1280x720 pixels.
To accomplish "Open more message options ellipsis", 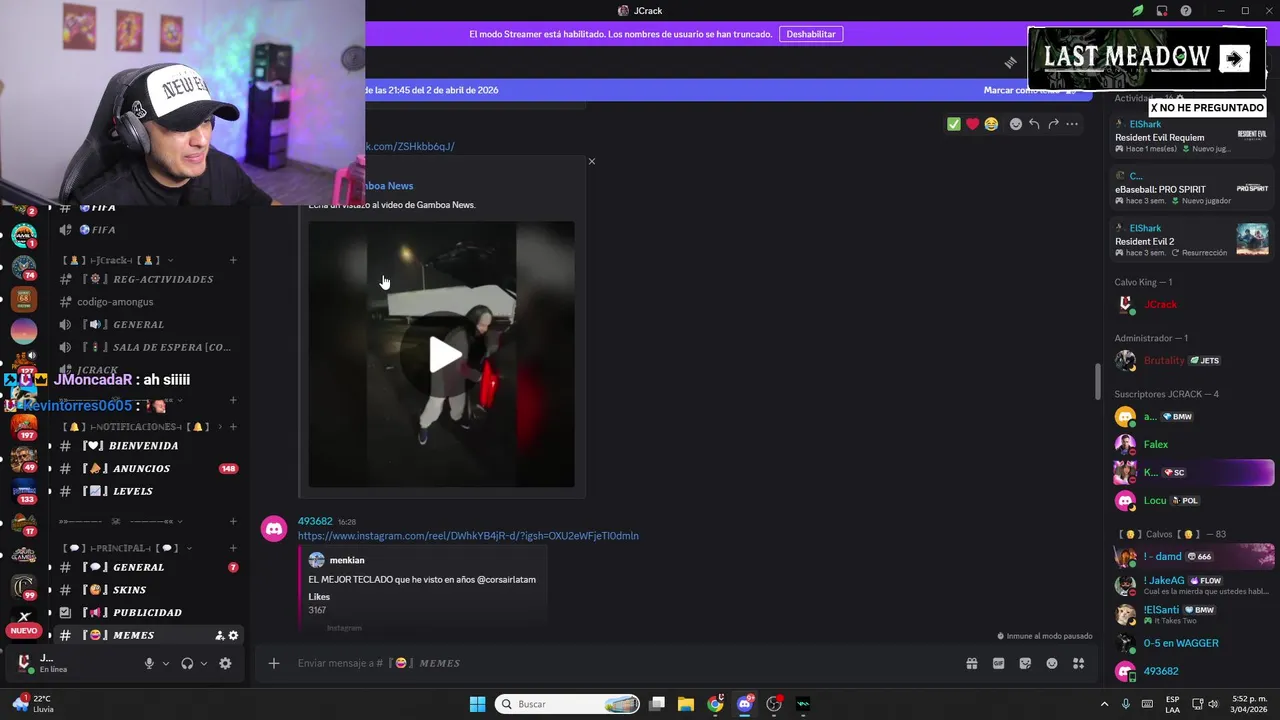I will pos(1072,124).
